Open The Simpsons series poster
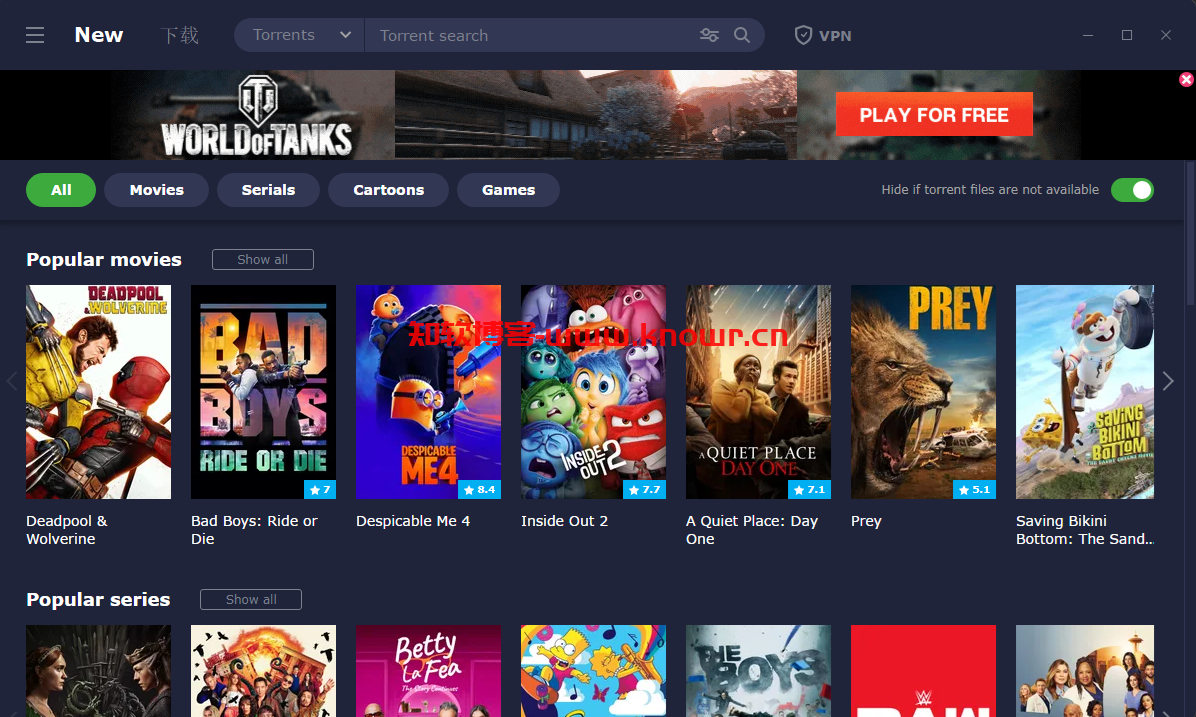This screenshot has width=1196, height=717. point(593,671)
